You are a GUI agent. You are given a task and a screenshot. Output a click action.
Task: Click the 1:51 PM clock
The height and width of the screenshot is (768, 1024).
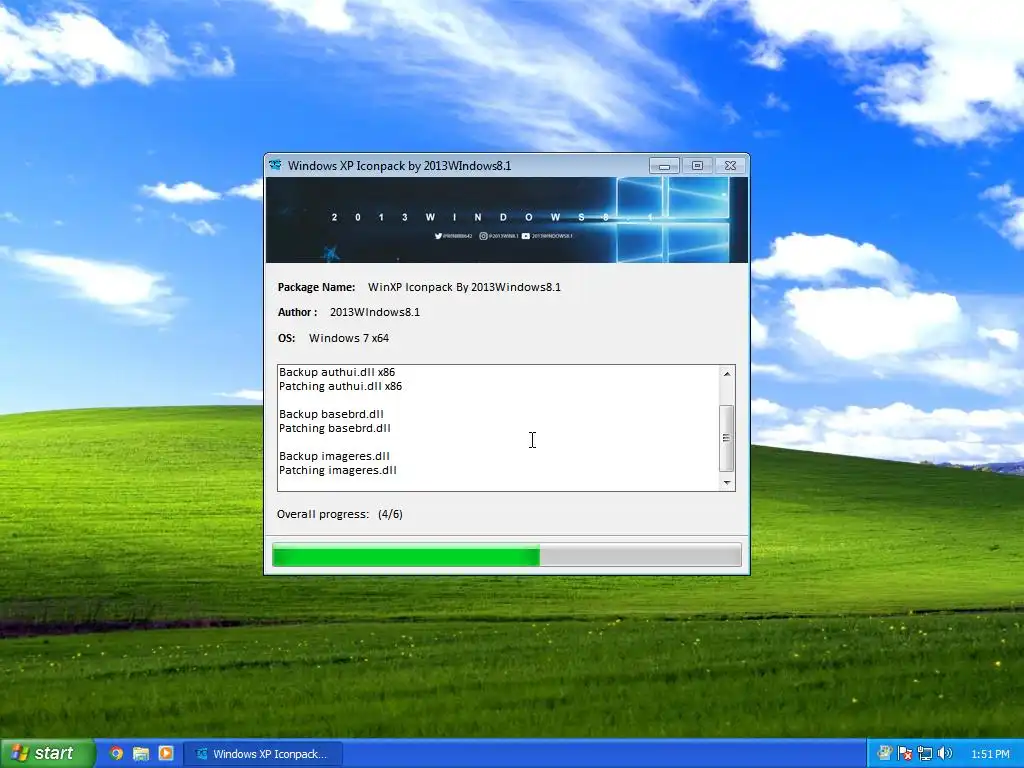[990, 754]
